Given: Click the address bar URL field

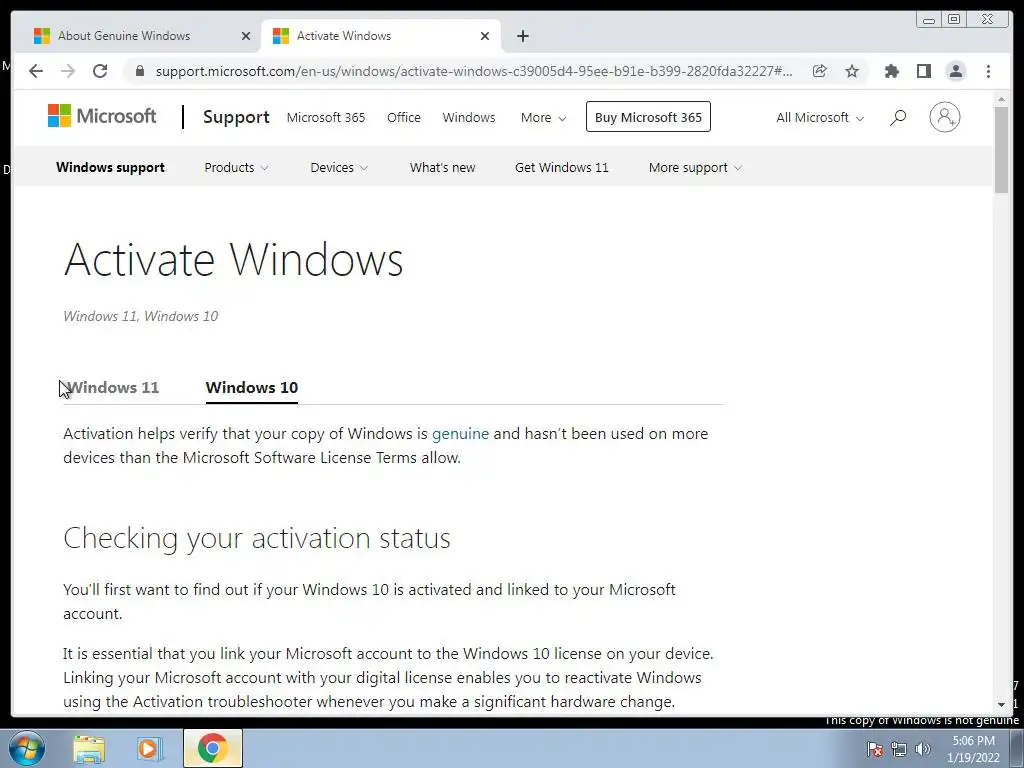Looking at the screenshot, I should (x=474, y=71).
